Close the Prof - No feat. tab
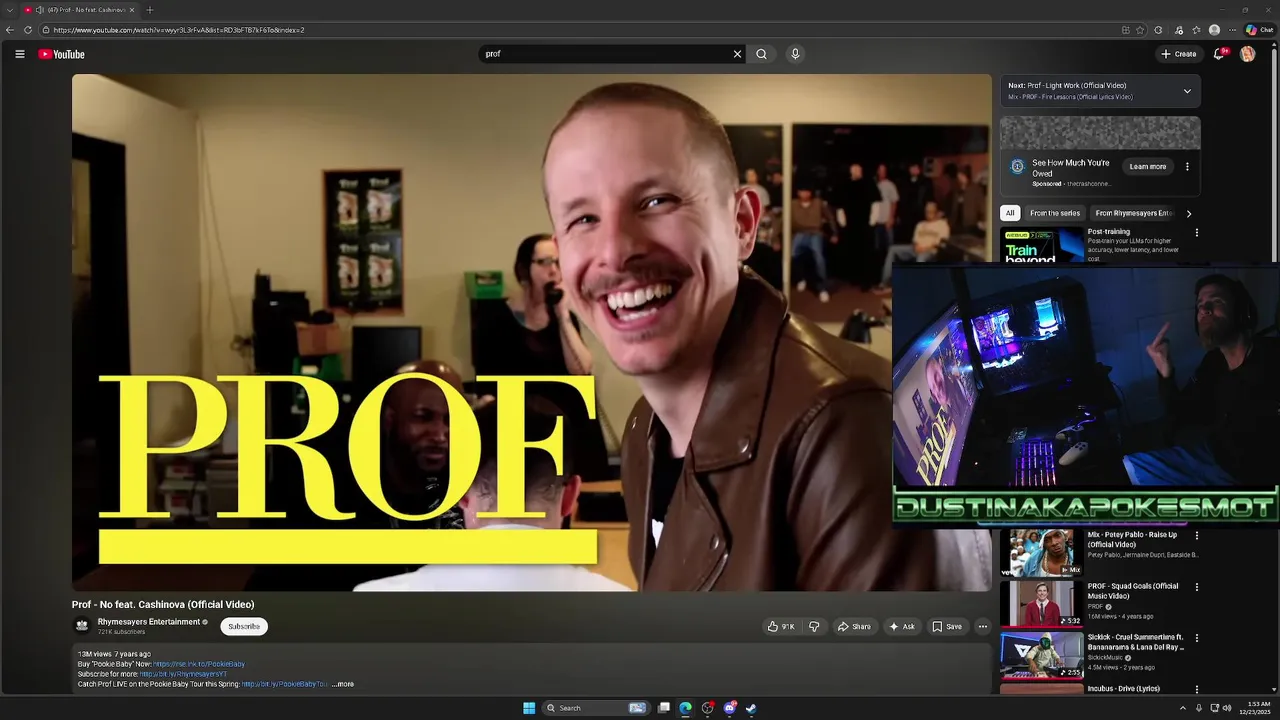Screen dimensions: 1280x720 pyautogui.click(x=131, y=10)
